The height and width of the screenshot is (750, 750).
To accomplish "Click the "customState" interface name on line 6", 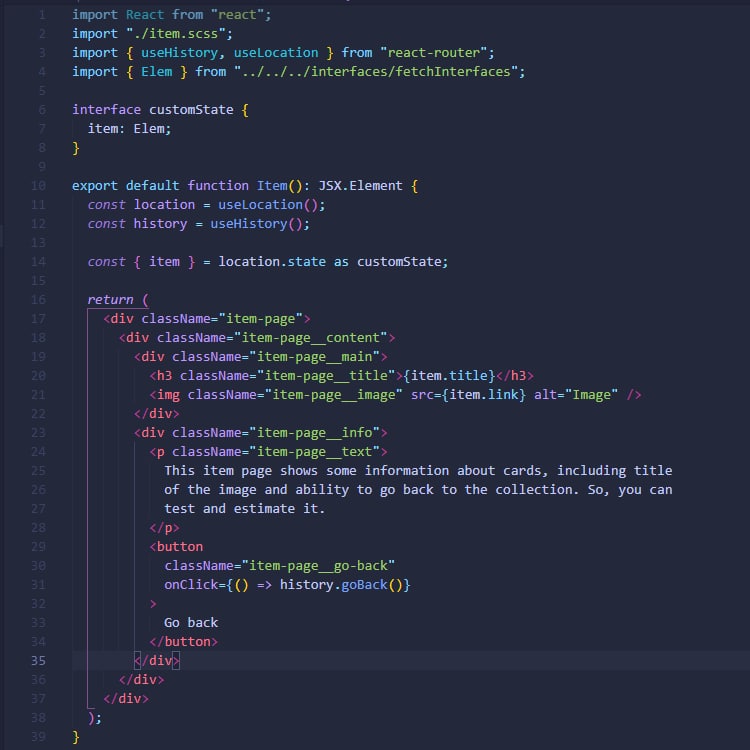I will [191, 110].
